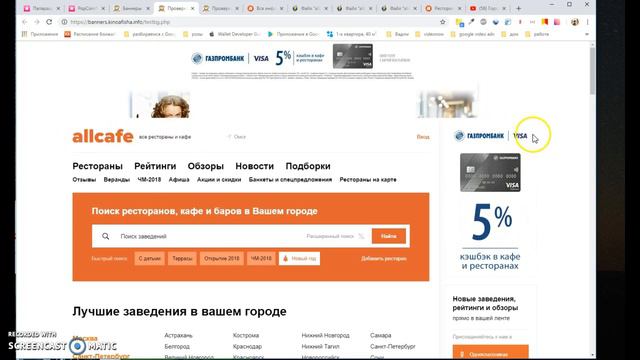The image size is (640, 360).
Task: Open the videonow bookmark folder
Action: (429, 34)
